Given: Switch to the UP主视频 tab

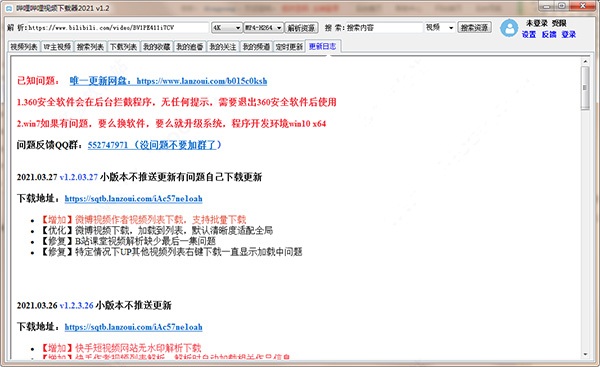Looking at the screenshot, I should point(57,47).
